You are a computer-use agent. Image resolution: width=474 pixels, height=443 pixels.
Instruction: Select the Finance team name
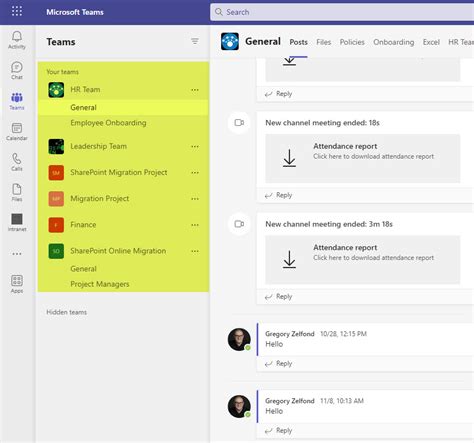click(83, 225)
